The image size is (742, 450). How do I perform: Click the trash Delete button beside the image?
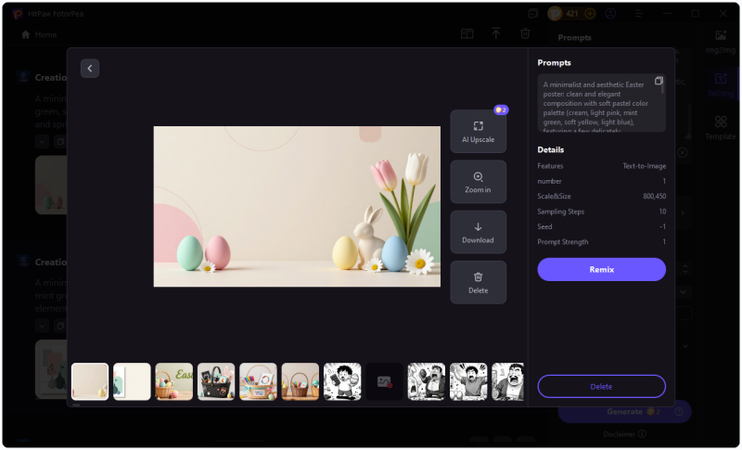(x=478, y=282)
